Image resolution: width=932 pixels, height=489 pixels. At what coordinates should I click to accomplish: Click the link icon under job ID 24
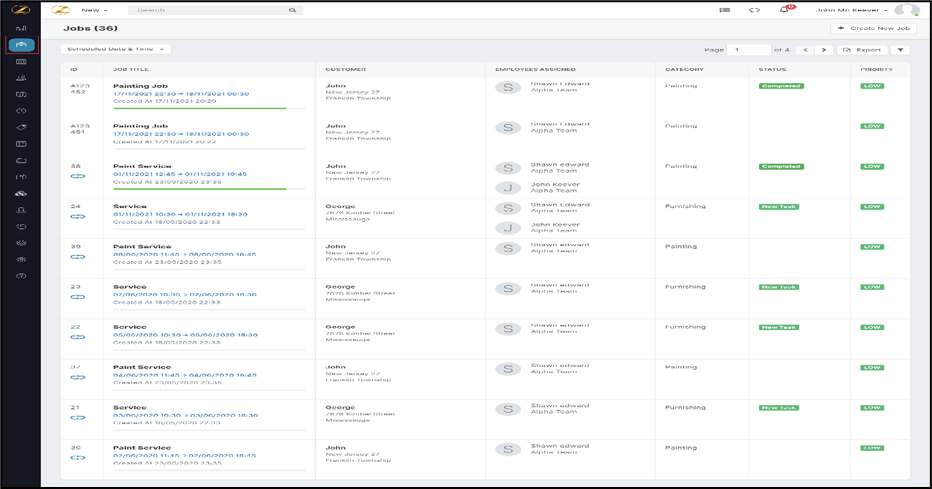click(x=77, y=216)
